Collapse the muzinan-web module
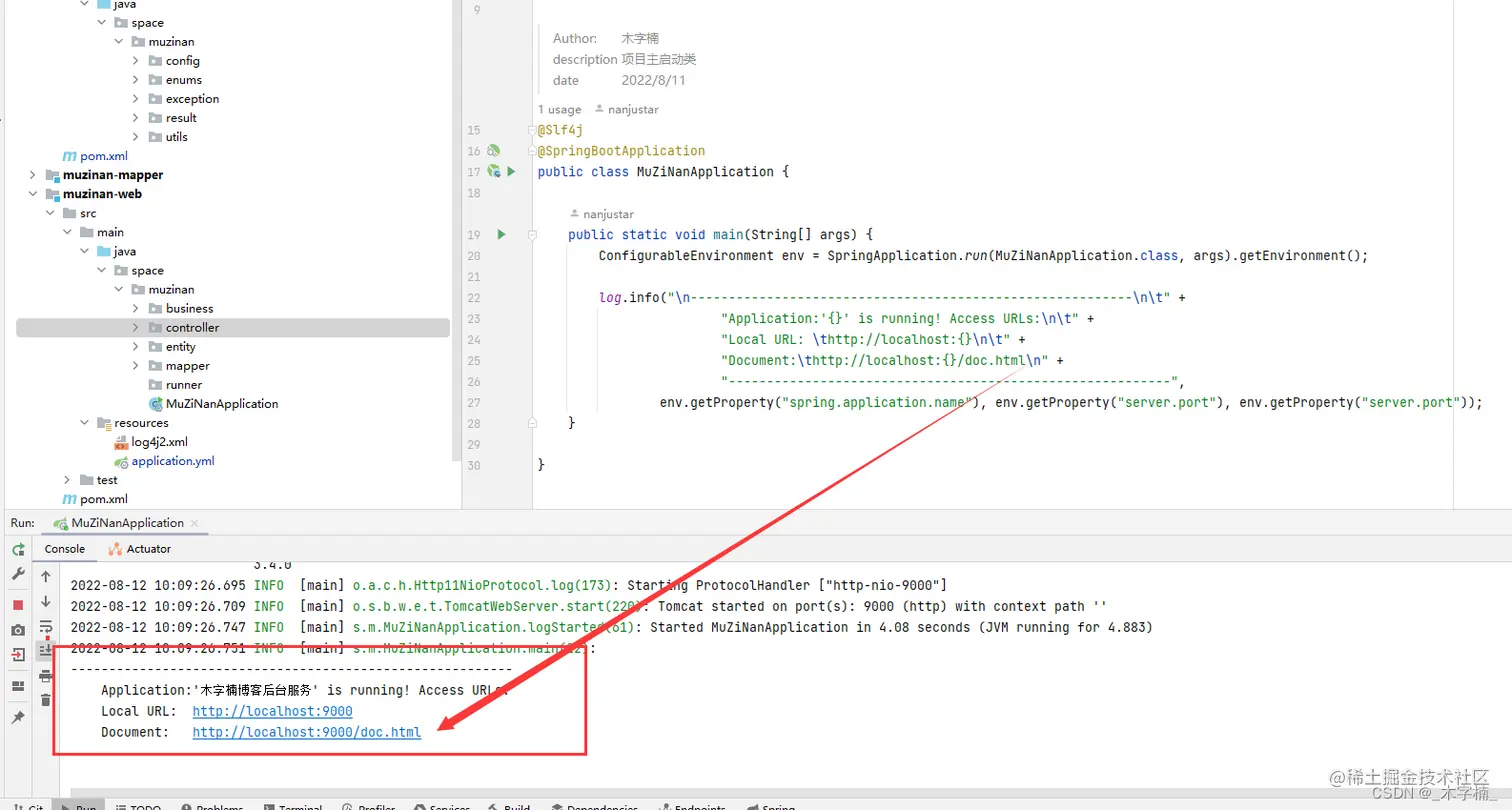 pos(33,194)
